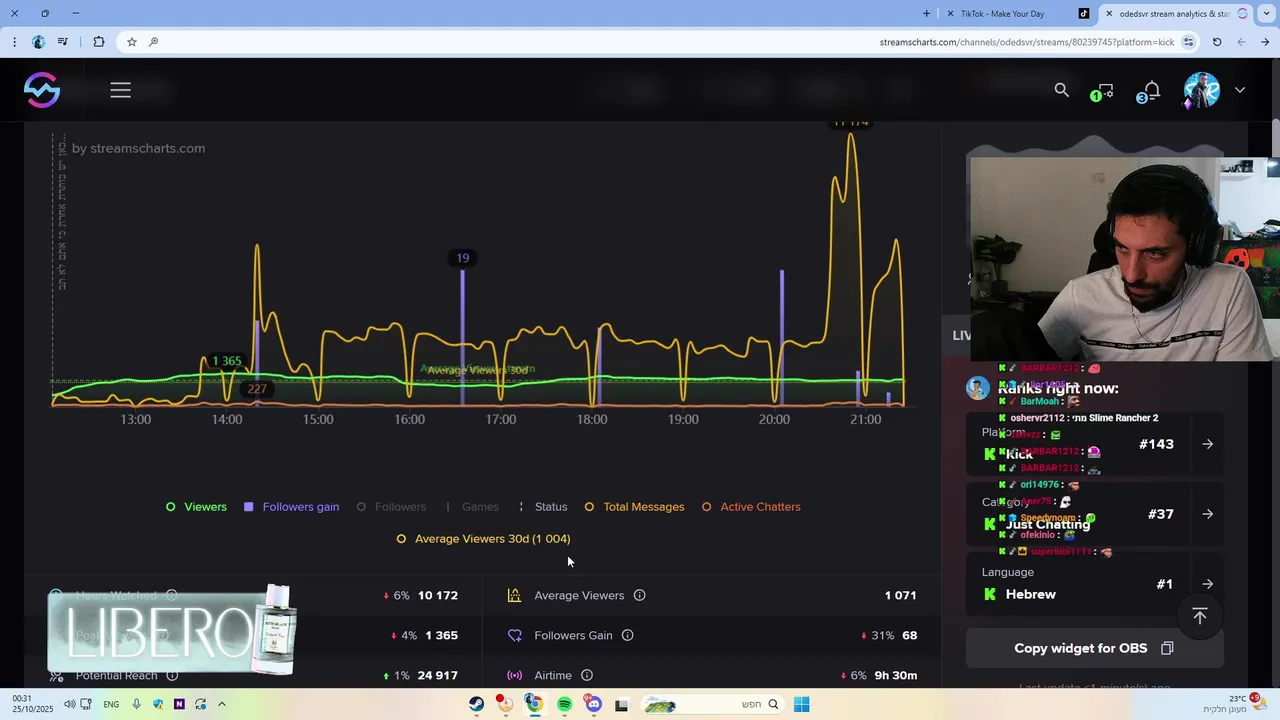Viewport: 1280px width, 720px height.
Task: Click Airtime info icon
Action: pos(587,675)
